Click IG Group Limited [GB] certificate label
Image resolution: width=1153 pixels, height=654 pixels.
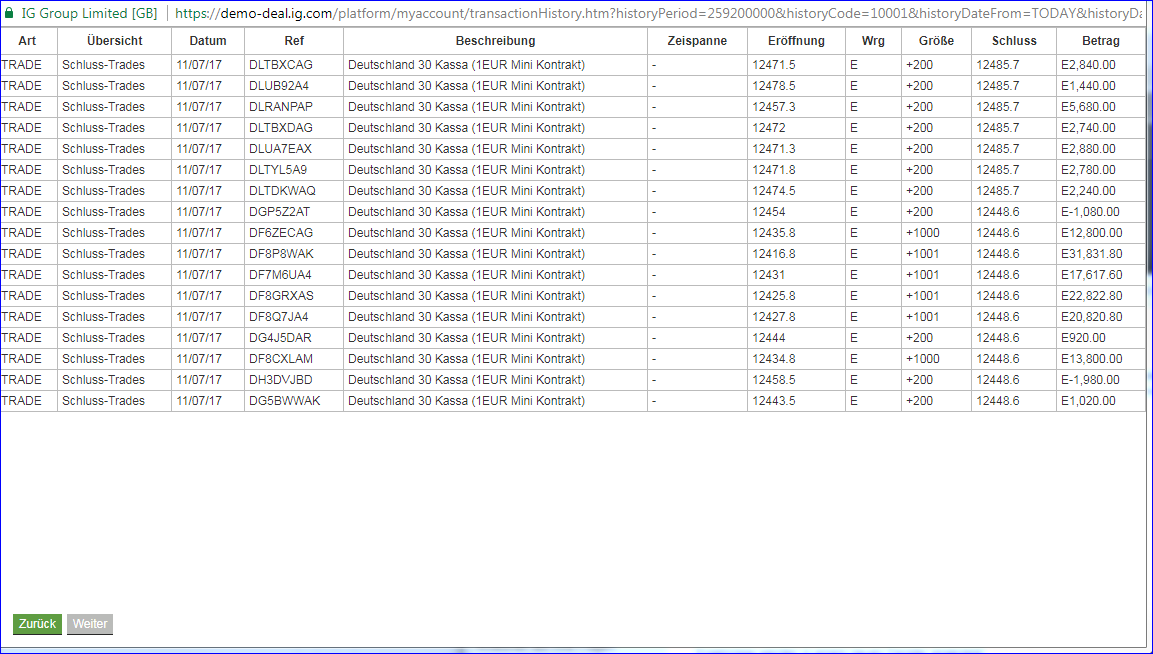click(x=89, y=13)
